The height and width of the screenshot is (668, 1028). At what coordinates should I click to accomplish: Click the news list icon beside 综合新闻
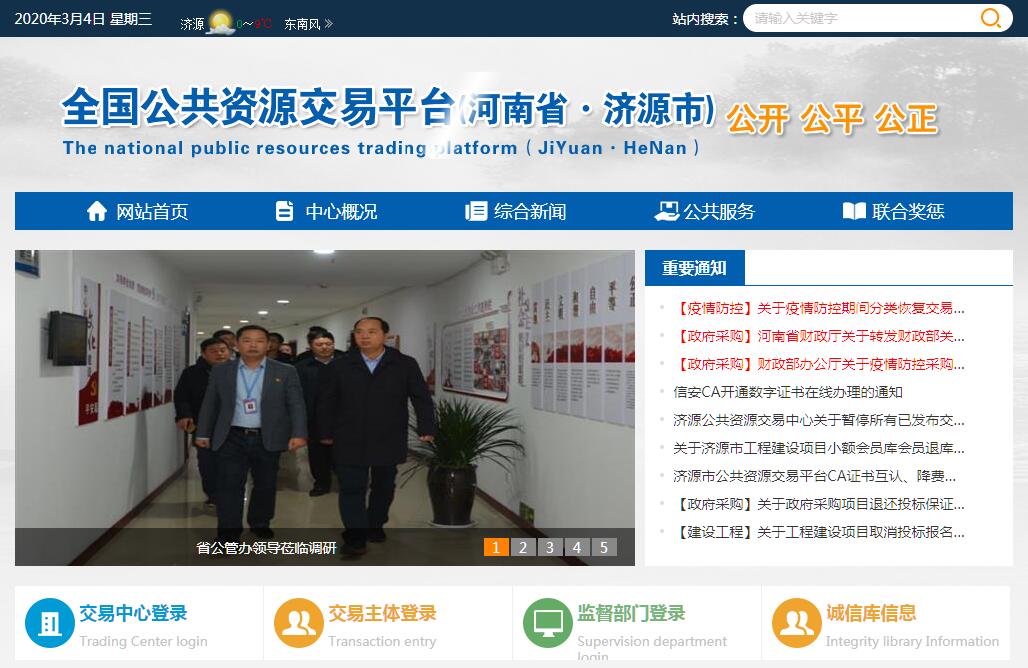coord(476,211)
